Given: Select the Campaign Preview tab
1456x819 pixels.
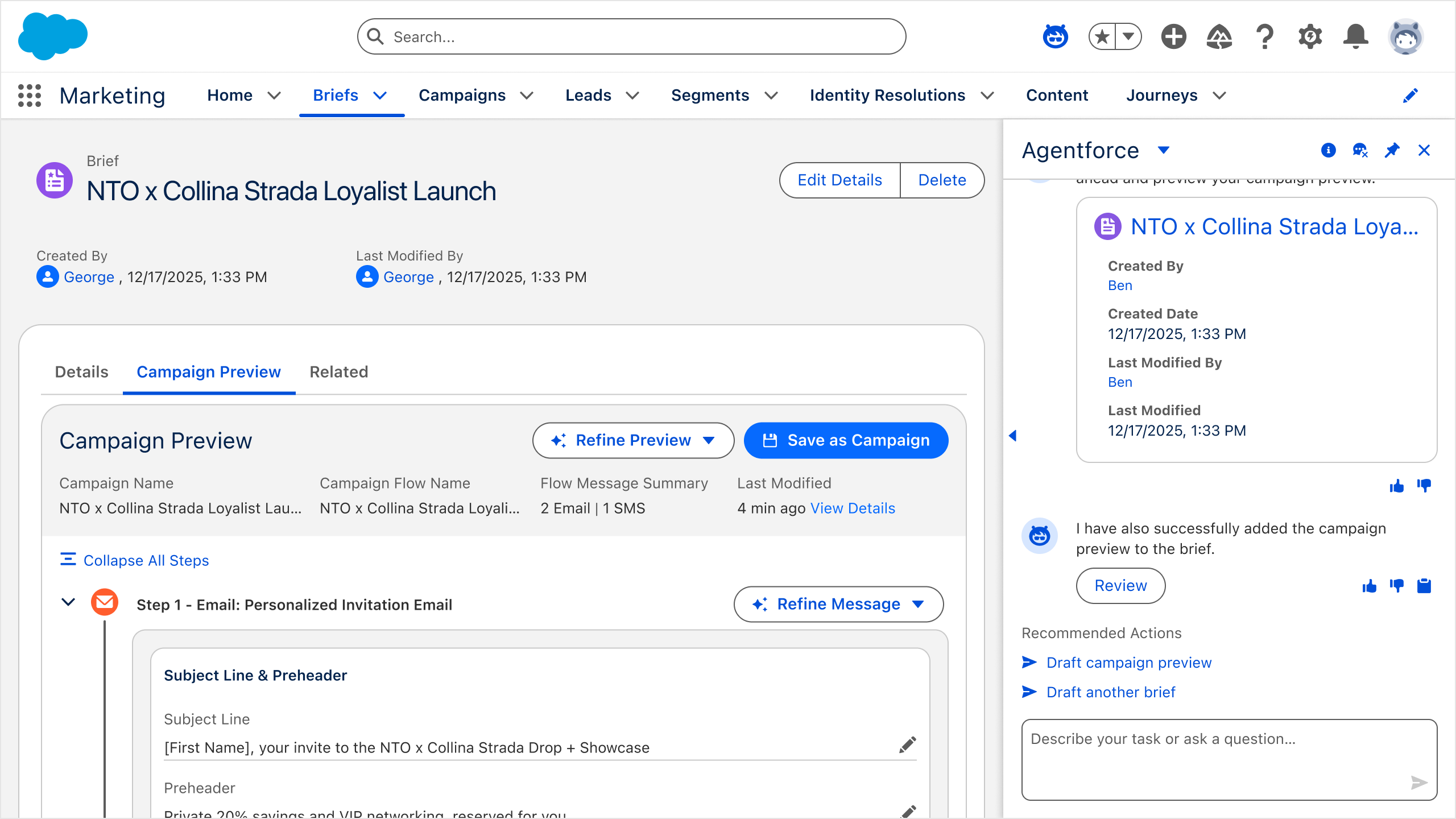Looking at the screenshot, I should tap(209, 372).
